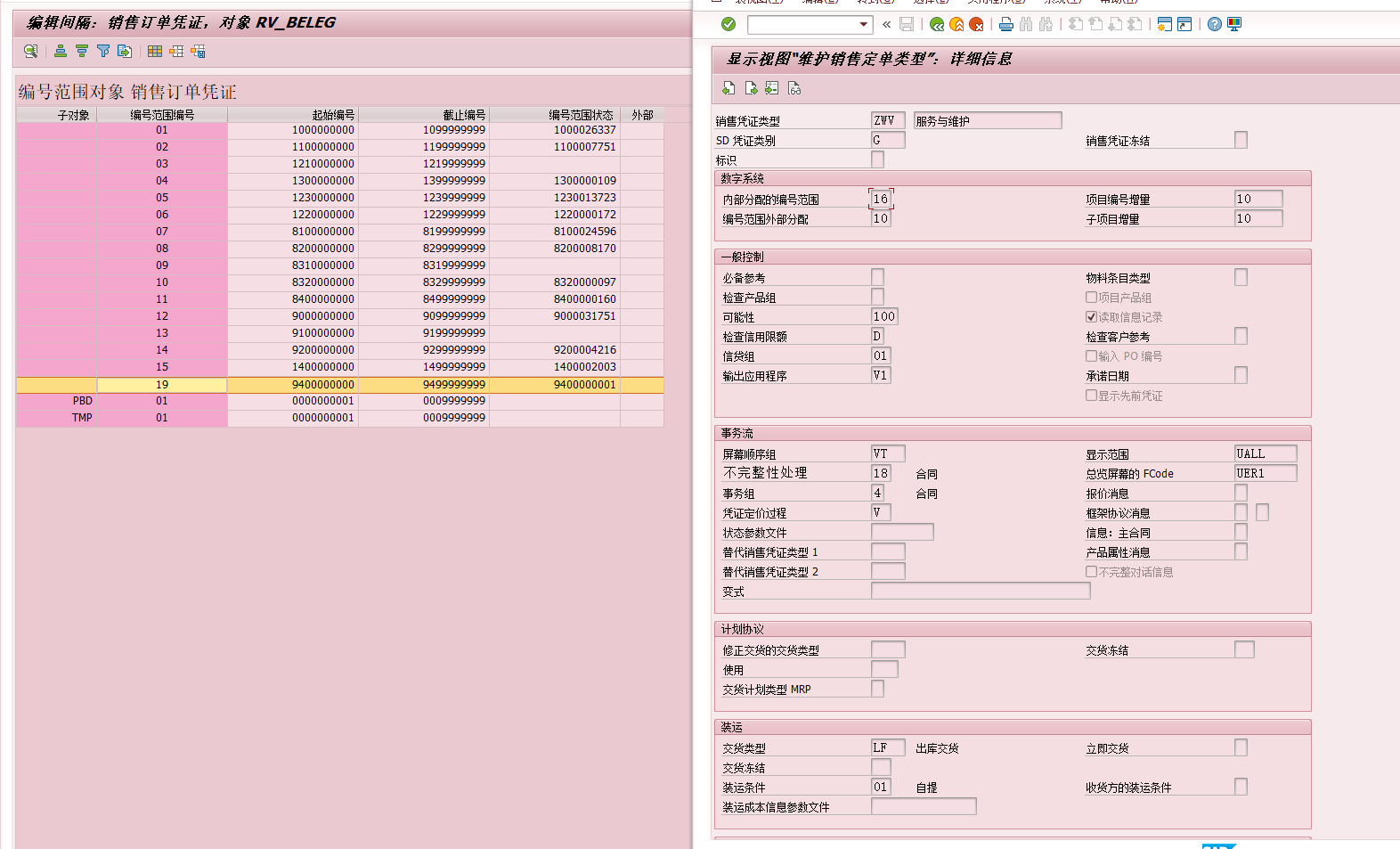Click the green checkmark Enter icon
The image size is (1400, 849).
[728, 24]
